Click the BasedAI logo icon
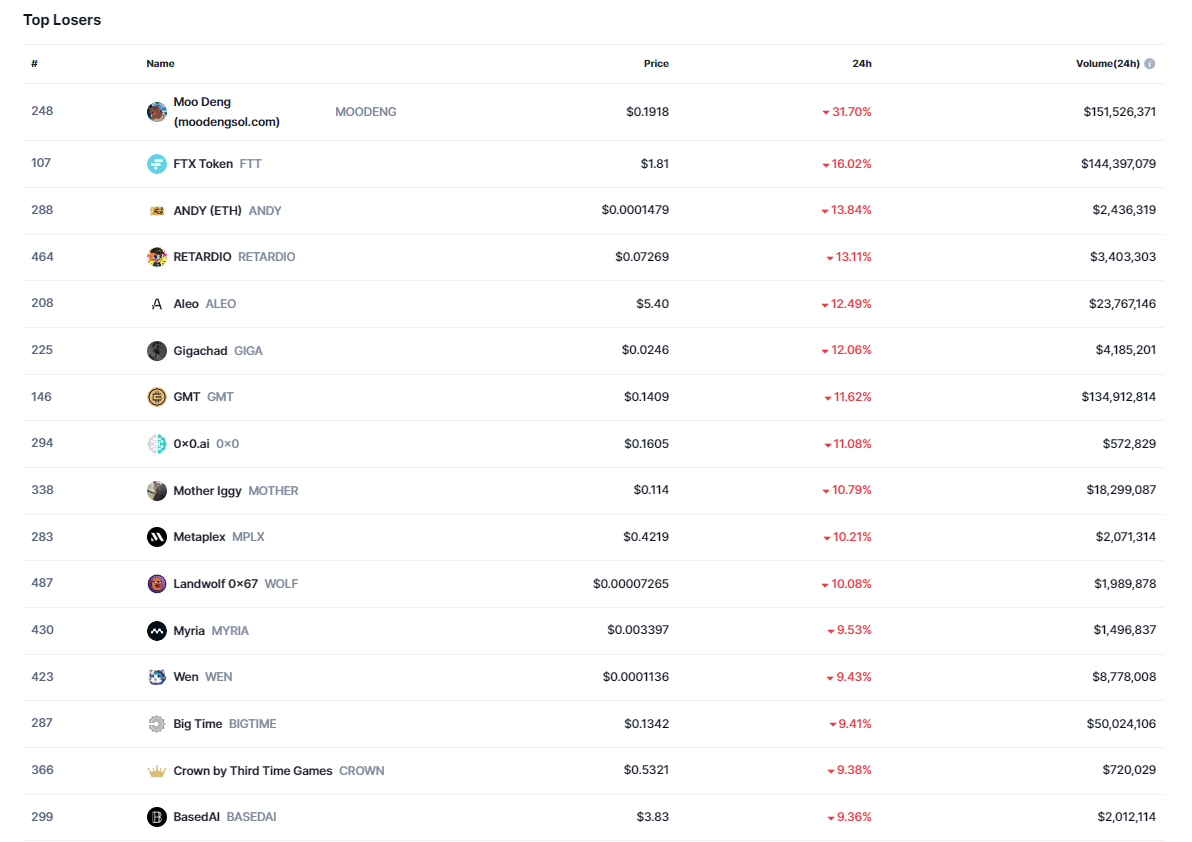1192x842 pixels. click(x=156, y=817)
